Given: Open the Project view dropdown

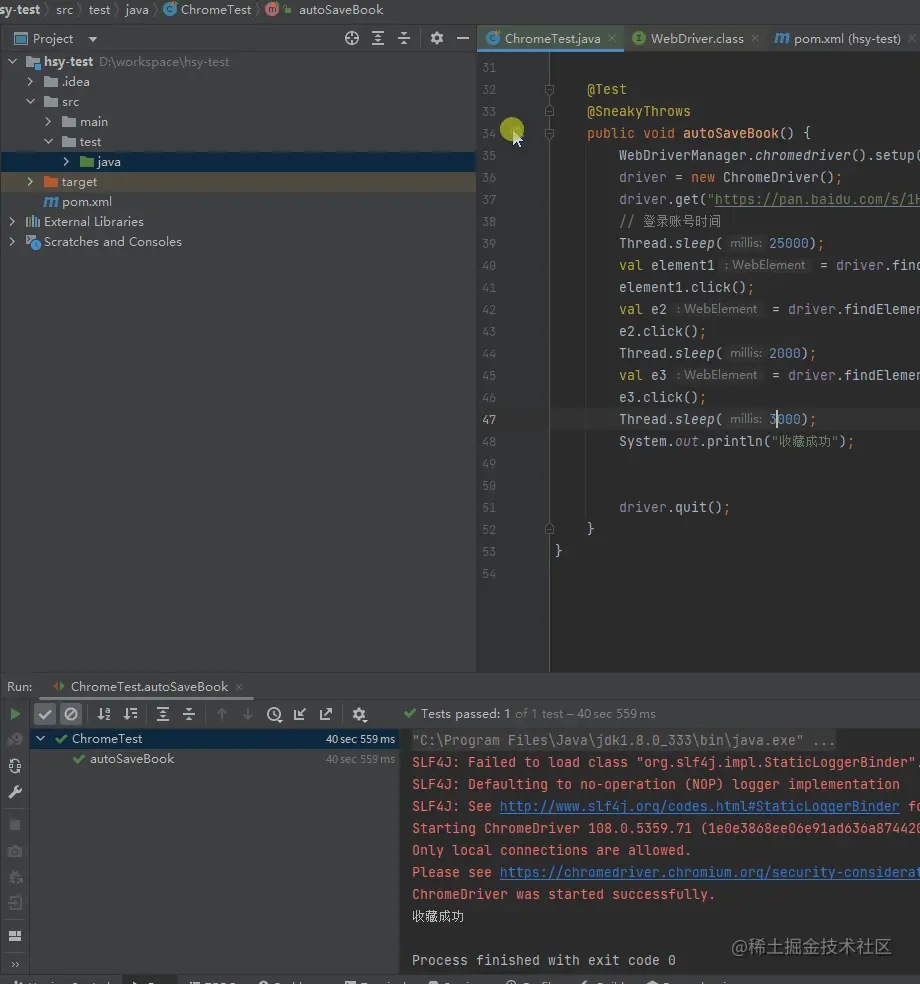Looking at the screenshot, I should (x=93, y=39).
